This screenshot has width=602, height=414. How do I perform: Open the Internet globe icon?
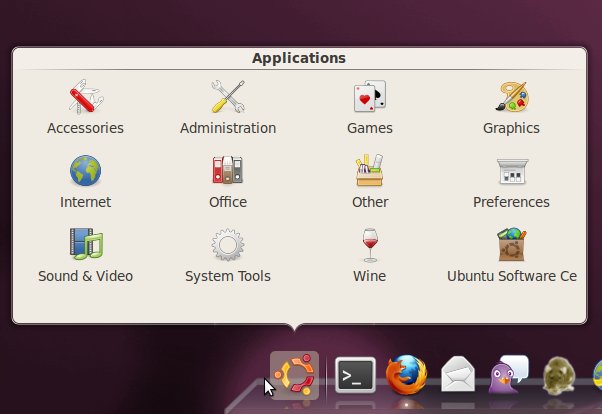click(86, 170)
